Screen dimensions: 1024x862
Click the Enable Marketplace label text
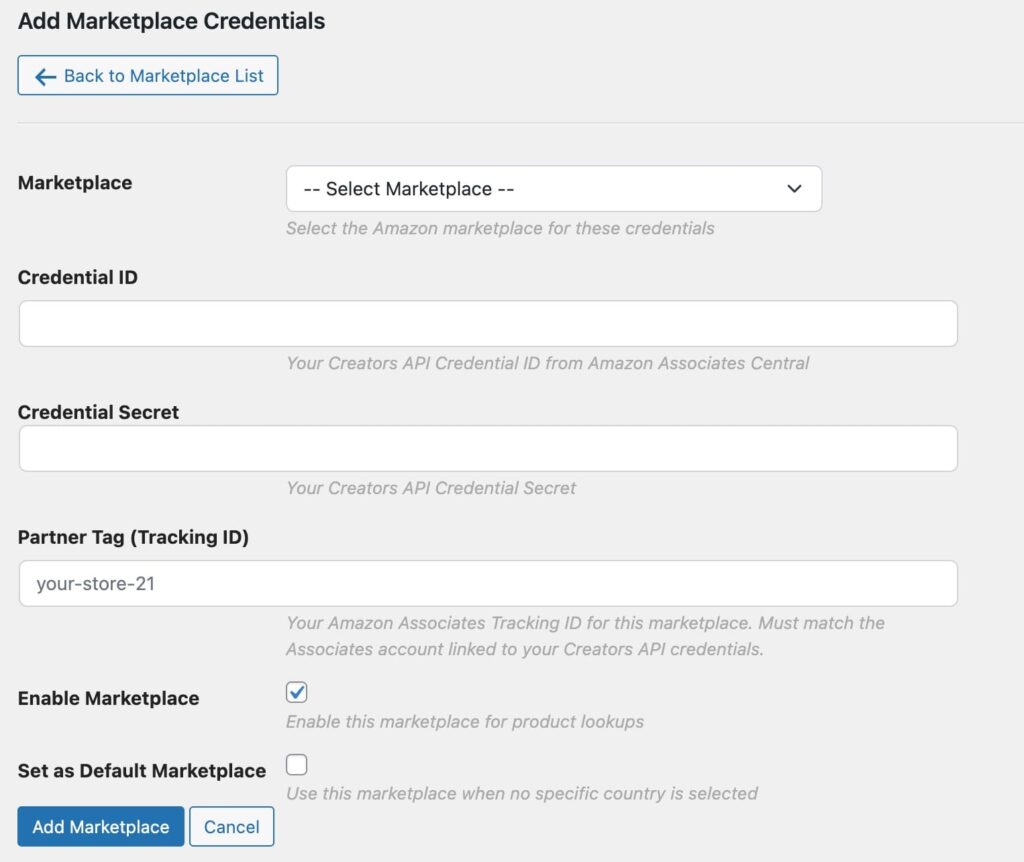[108, 699]
